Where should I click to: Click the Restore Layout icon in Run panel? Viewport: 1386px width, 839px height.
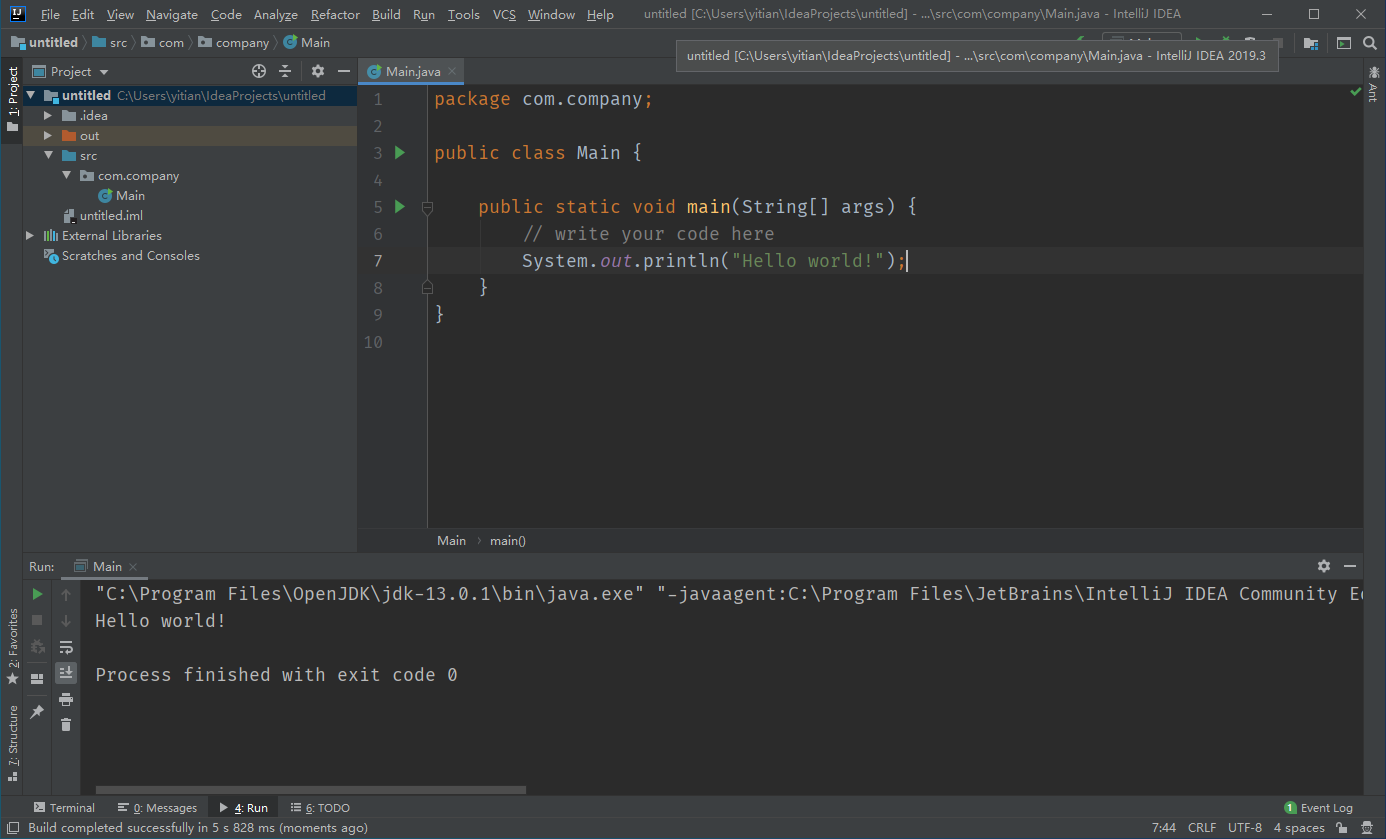tap(37, 679)
